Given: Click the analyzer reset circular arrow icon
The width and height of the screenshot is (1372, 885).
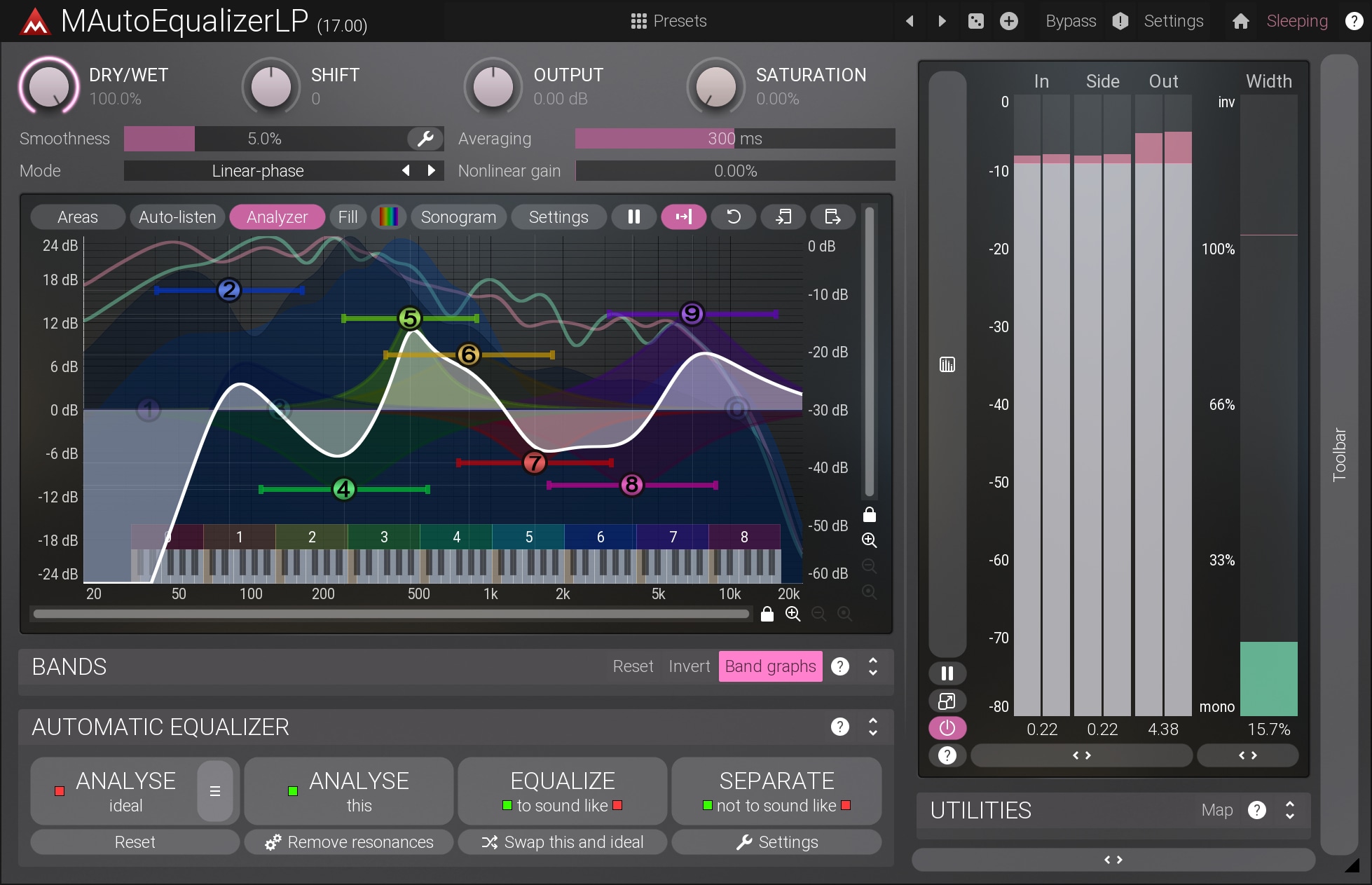Looking at the screenshot, I should (733, 217).
